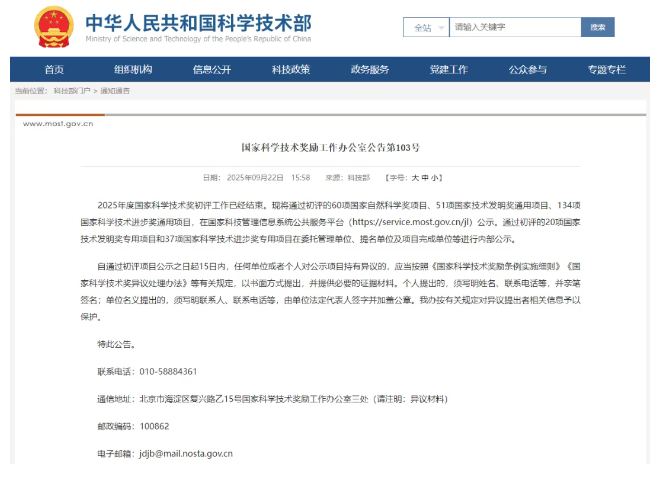Click the keyword search input field
Screen dimensions: 660x486
[x=510, y=27]
